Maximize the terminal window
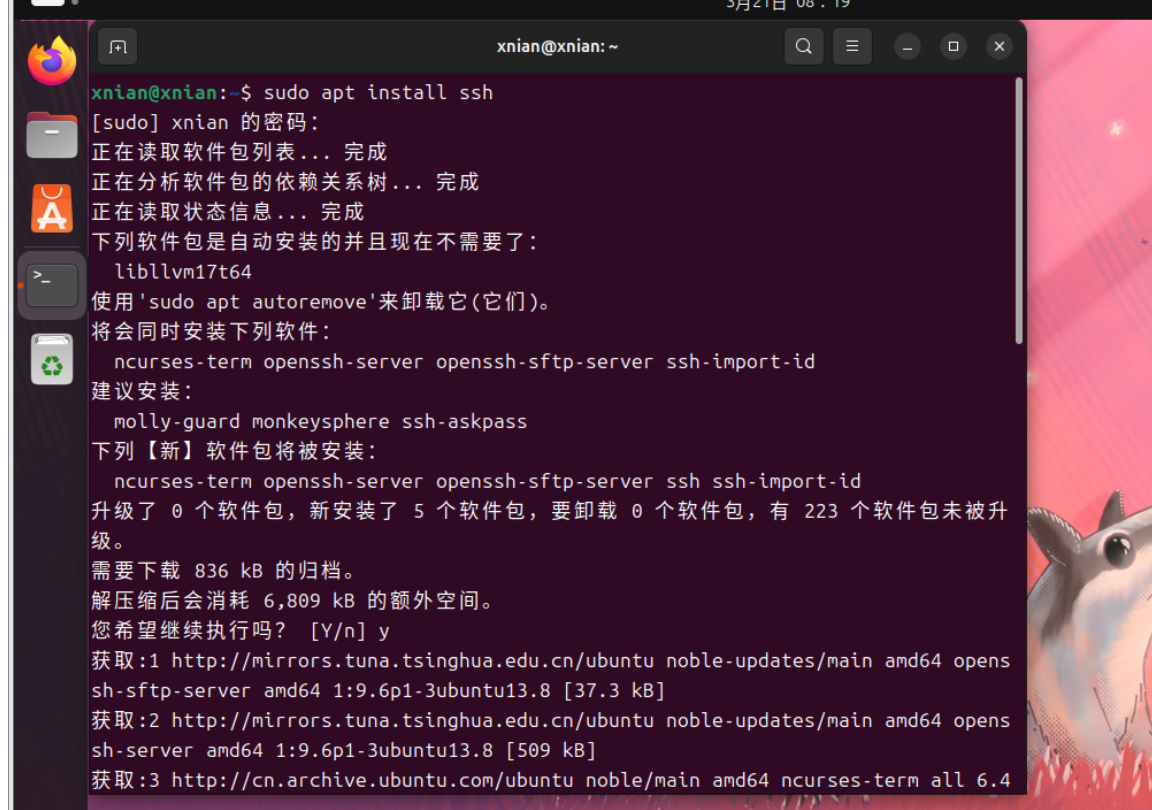The height and width of the screenshot is (810, 1152). (953, 46)
